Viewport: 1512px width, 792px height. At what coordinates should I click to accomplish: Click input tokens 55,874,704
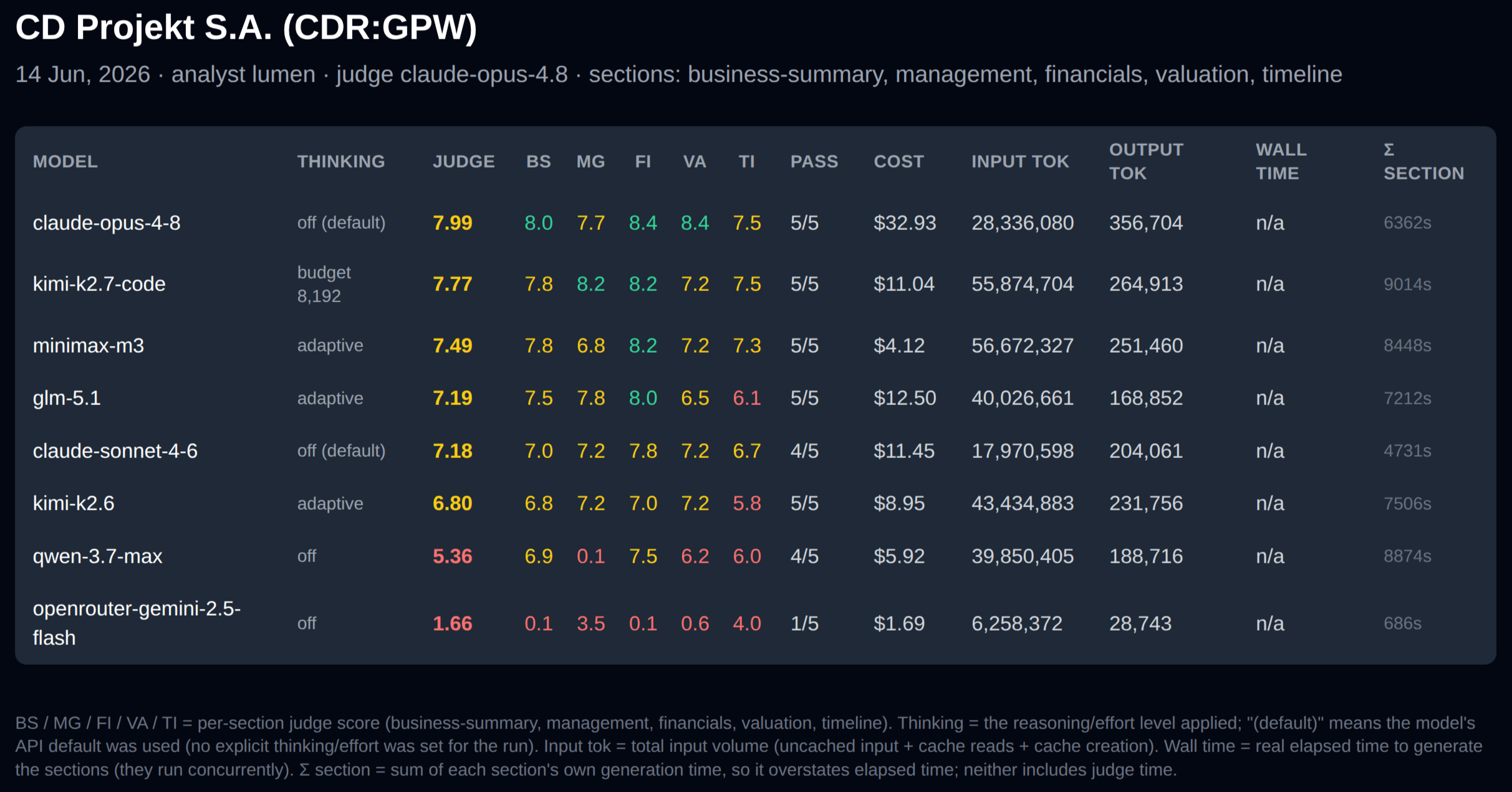pos(1023,284)
